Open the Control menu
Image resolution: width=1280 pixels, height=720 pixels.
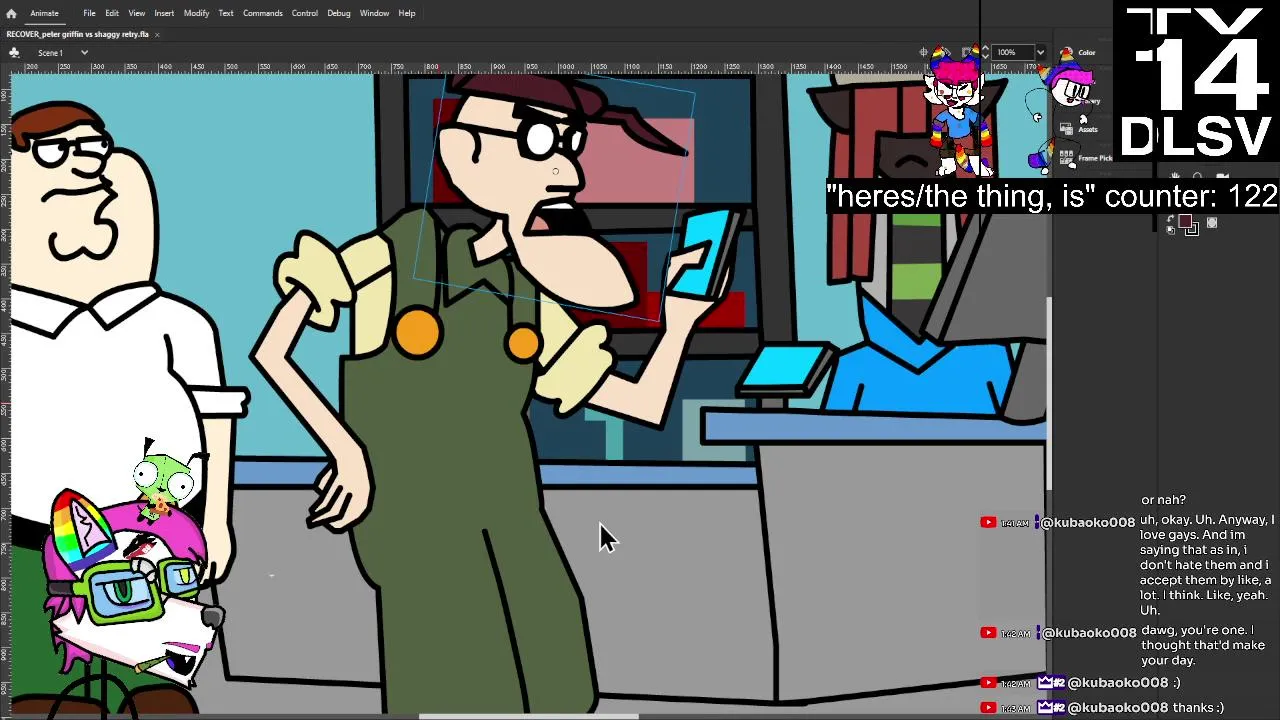(304, 13)
